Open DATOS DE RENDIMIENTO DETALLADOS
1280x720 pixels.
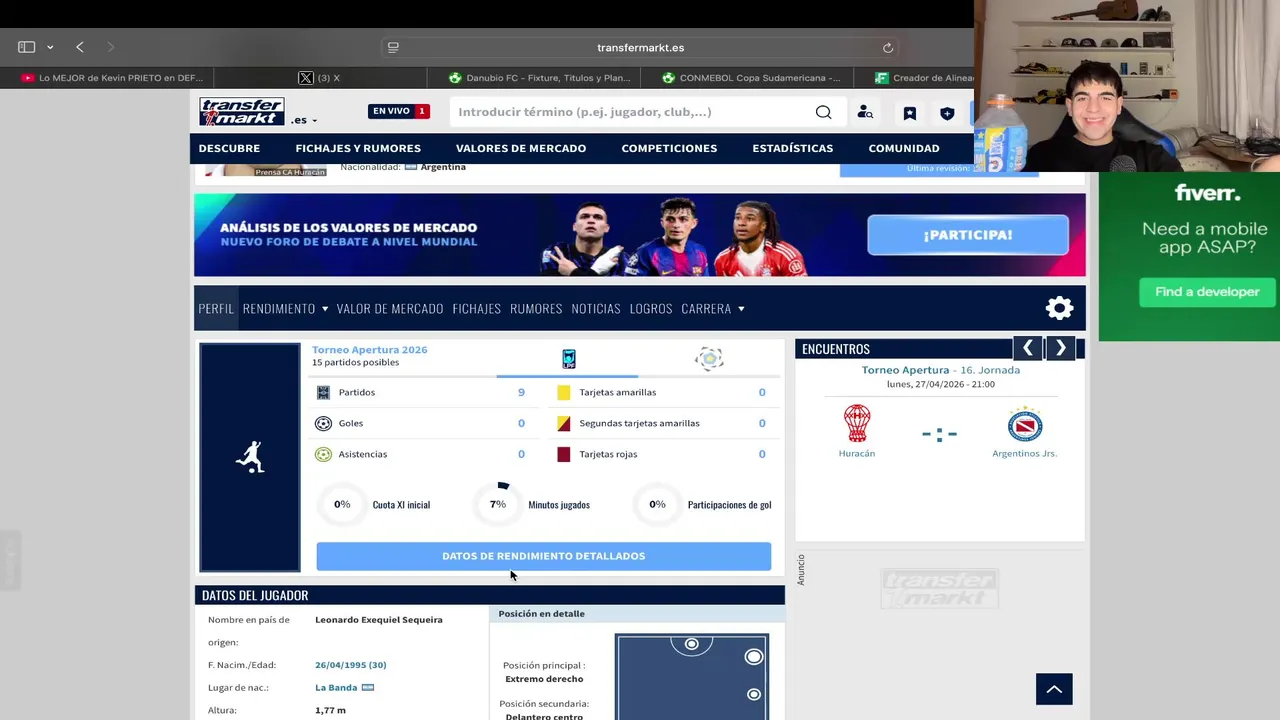544,556
